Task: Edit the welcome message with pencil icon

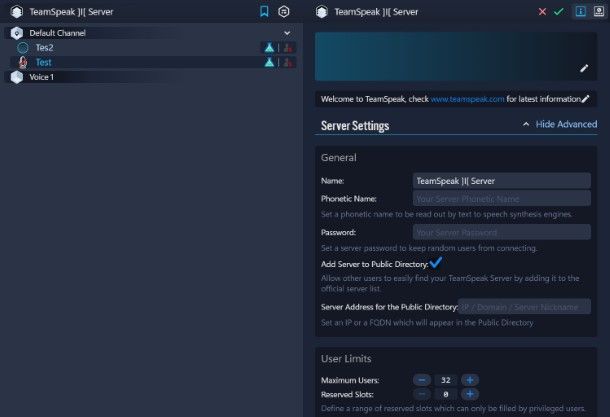Action: click(585, 99)
